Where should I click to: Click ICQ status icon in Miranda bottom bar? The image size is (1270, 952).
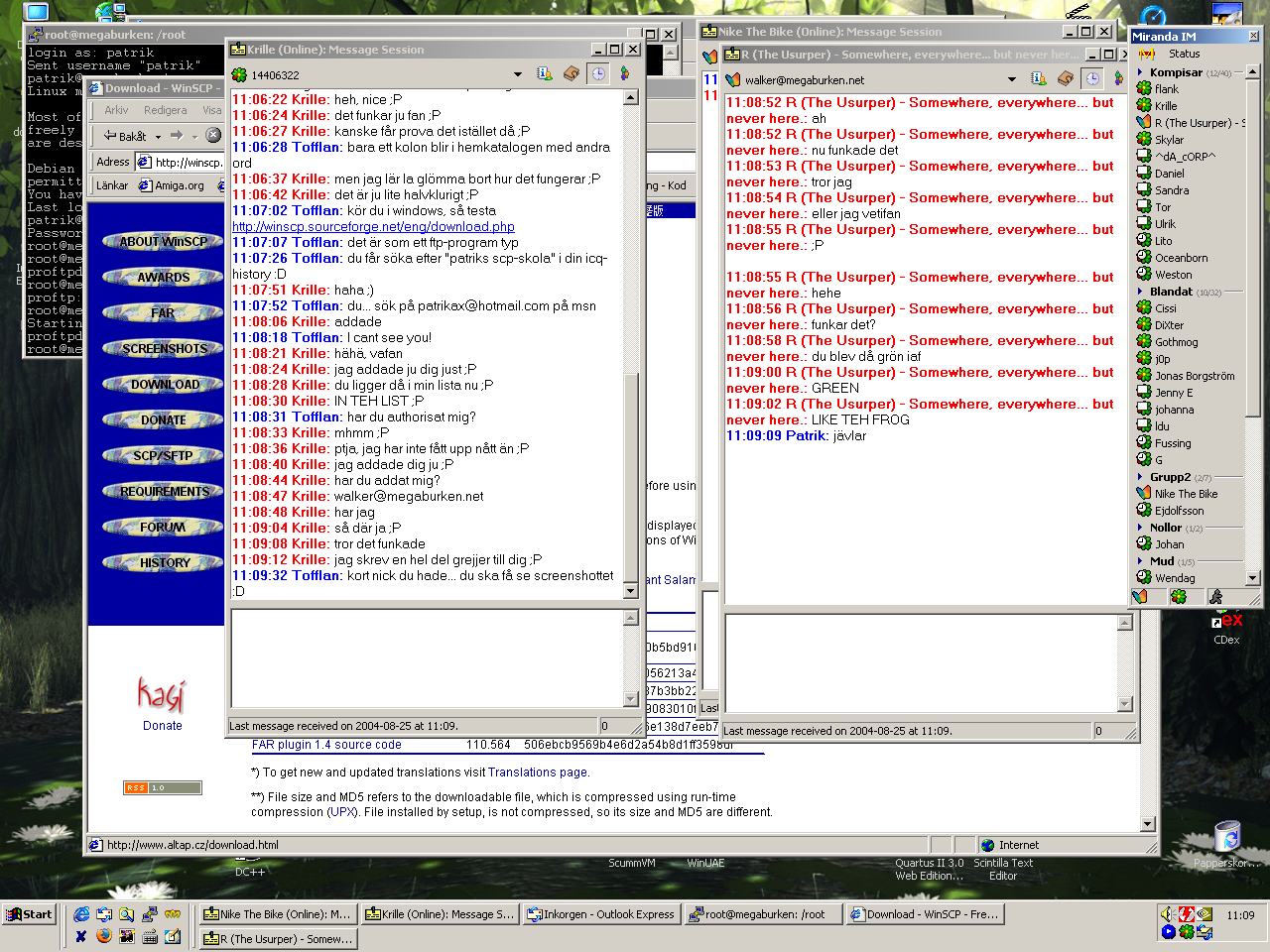click(x=1179, y=597)
